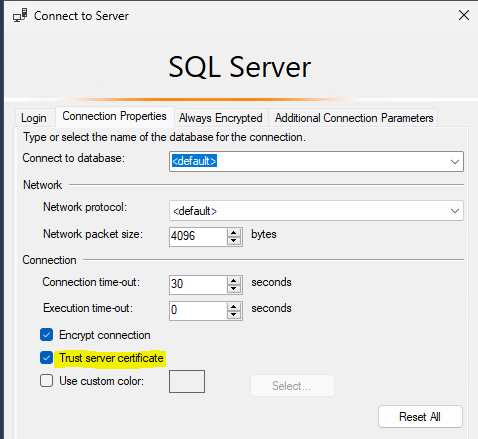Increase execution time-out seconds
The height and width of the screenshot is (439, 478).
coord(234,307)
